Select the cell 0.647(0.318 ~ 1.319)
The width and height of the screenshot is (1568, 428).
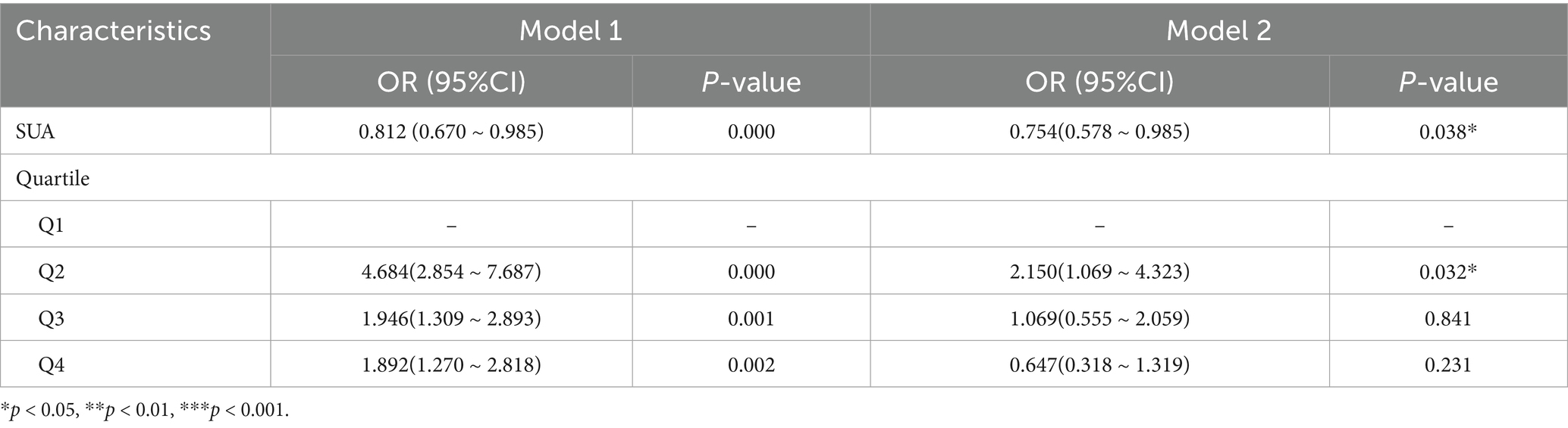click(x=1099, y=365)
